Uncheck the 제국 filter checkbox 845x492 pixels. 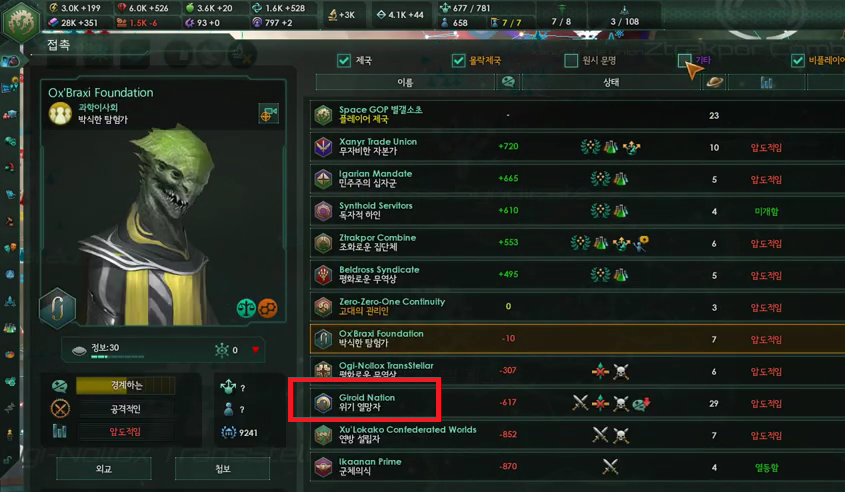pos(344,60)
